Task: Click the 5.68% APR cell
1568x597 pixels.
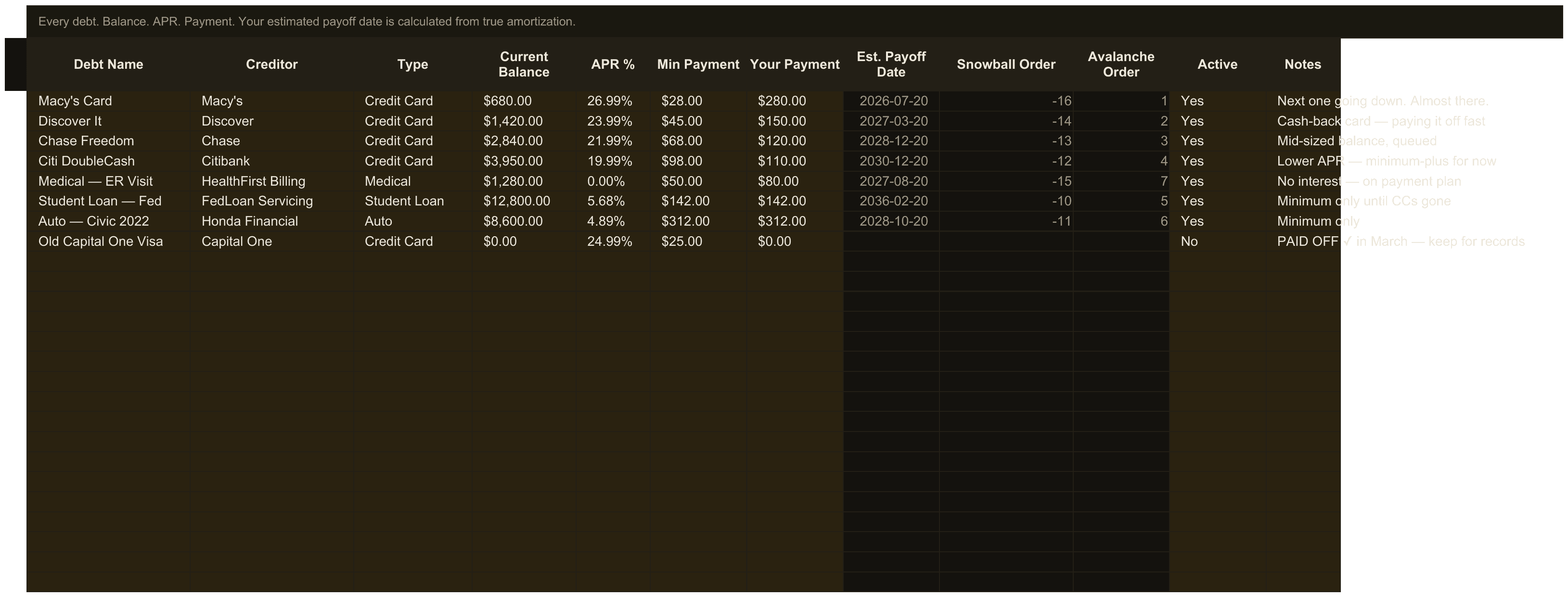Action: 612,202
